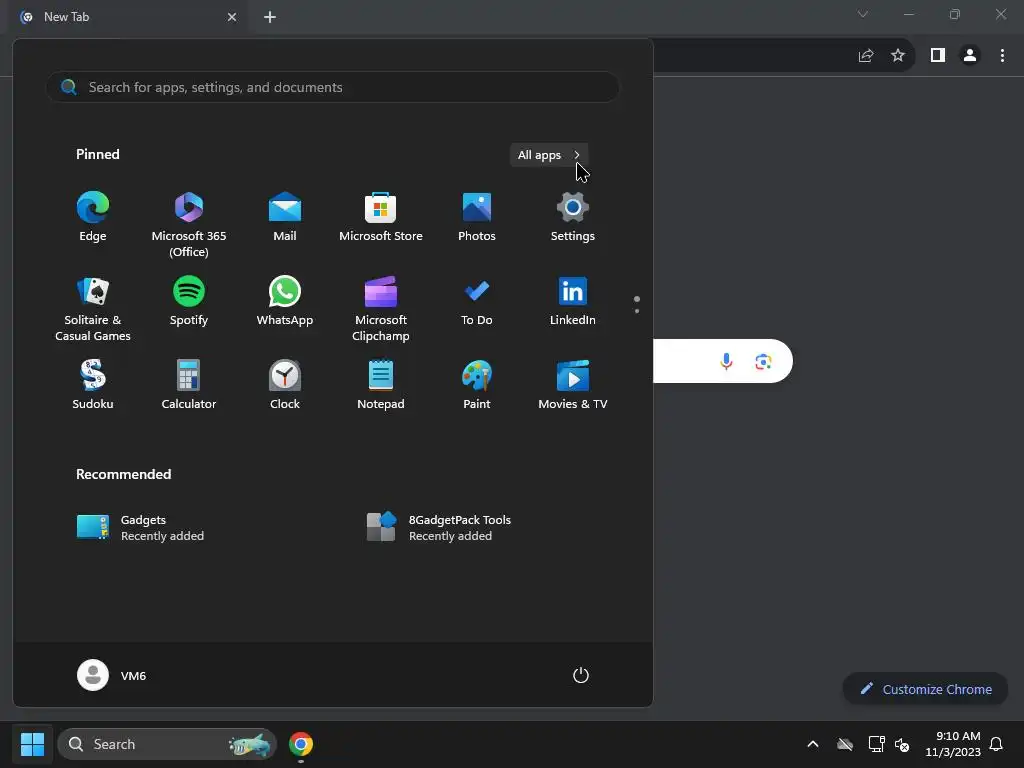Open WhatsApp pinned app

coord(285,301)
